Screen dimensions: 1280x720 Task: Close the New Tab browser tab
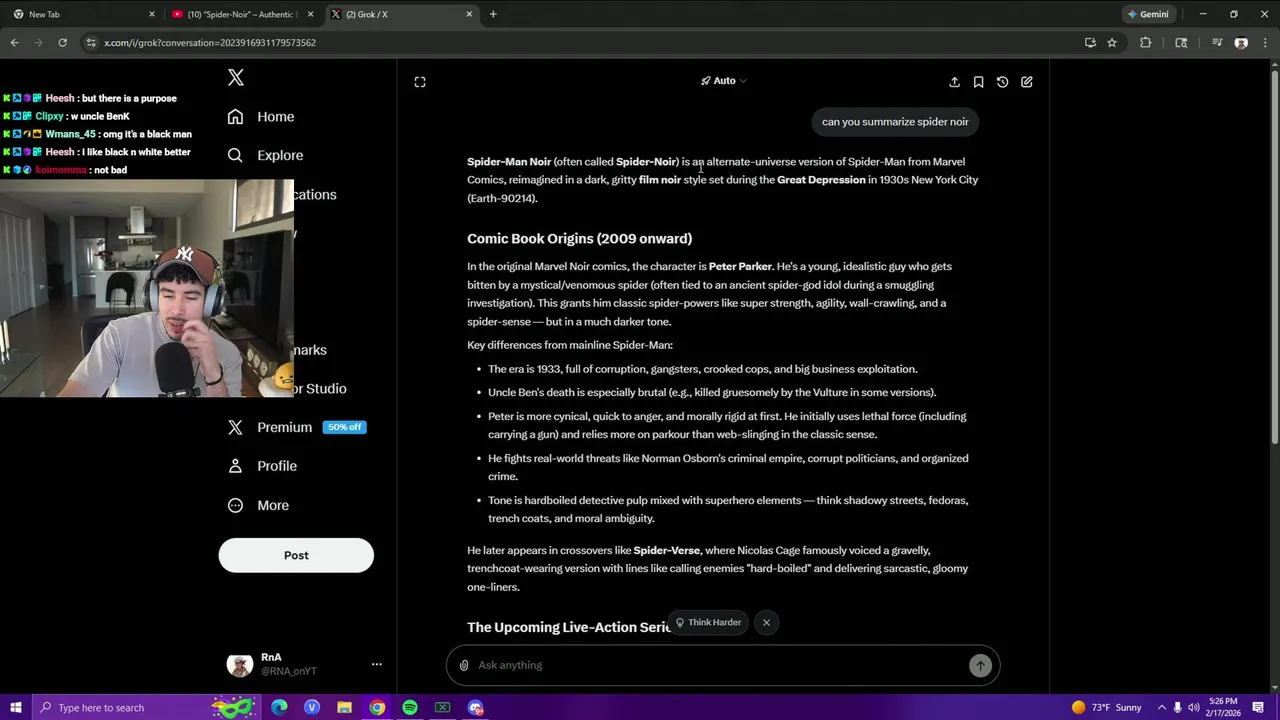click(x=152, y=14)
